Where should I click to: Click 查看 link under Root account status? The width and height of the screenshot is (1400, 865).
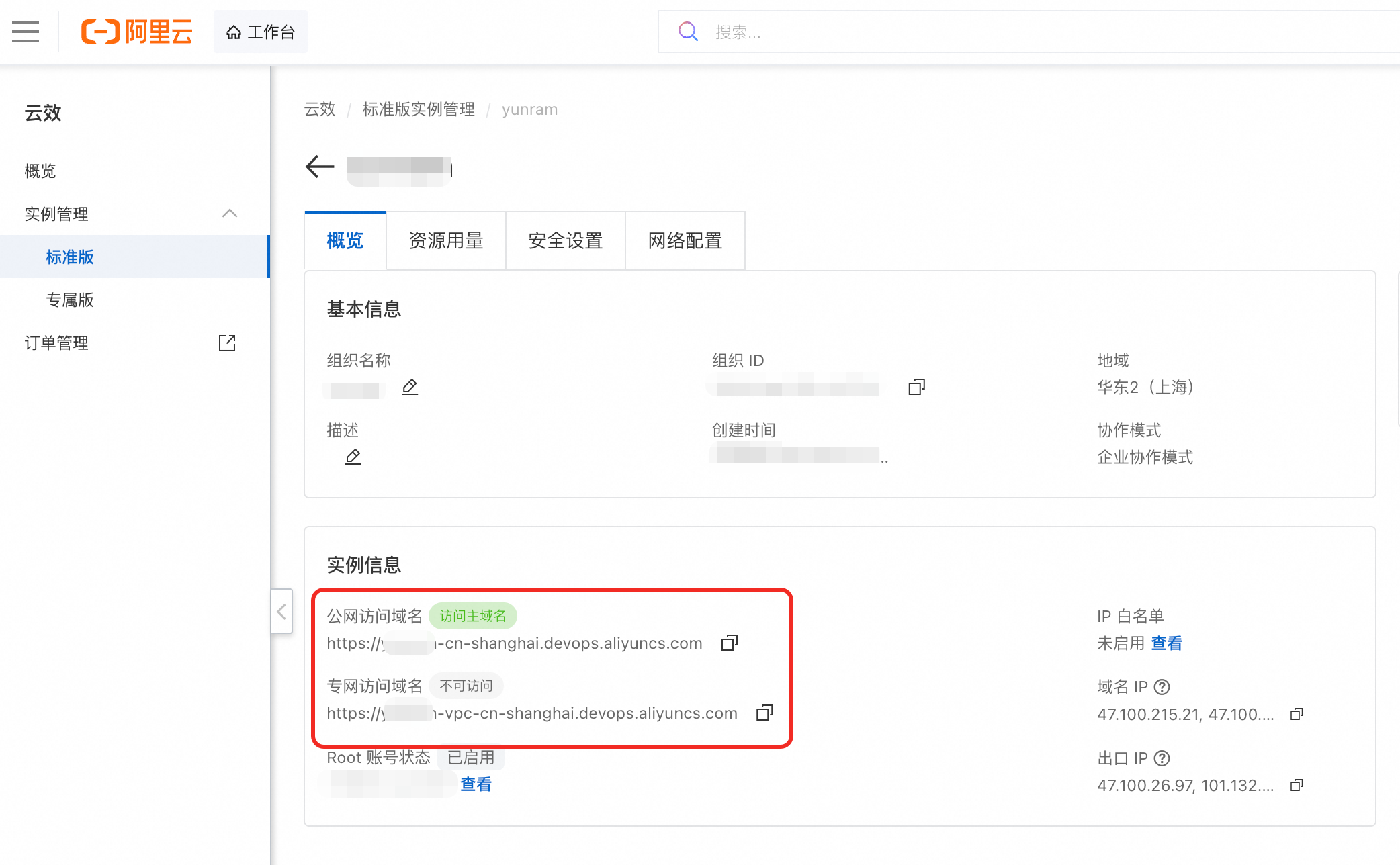(476, 784)
